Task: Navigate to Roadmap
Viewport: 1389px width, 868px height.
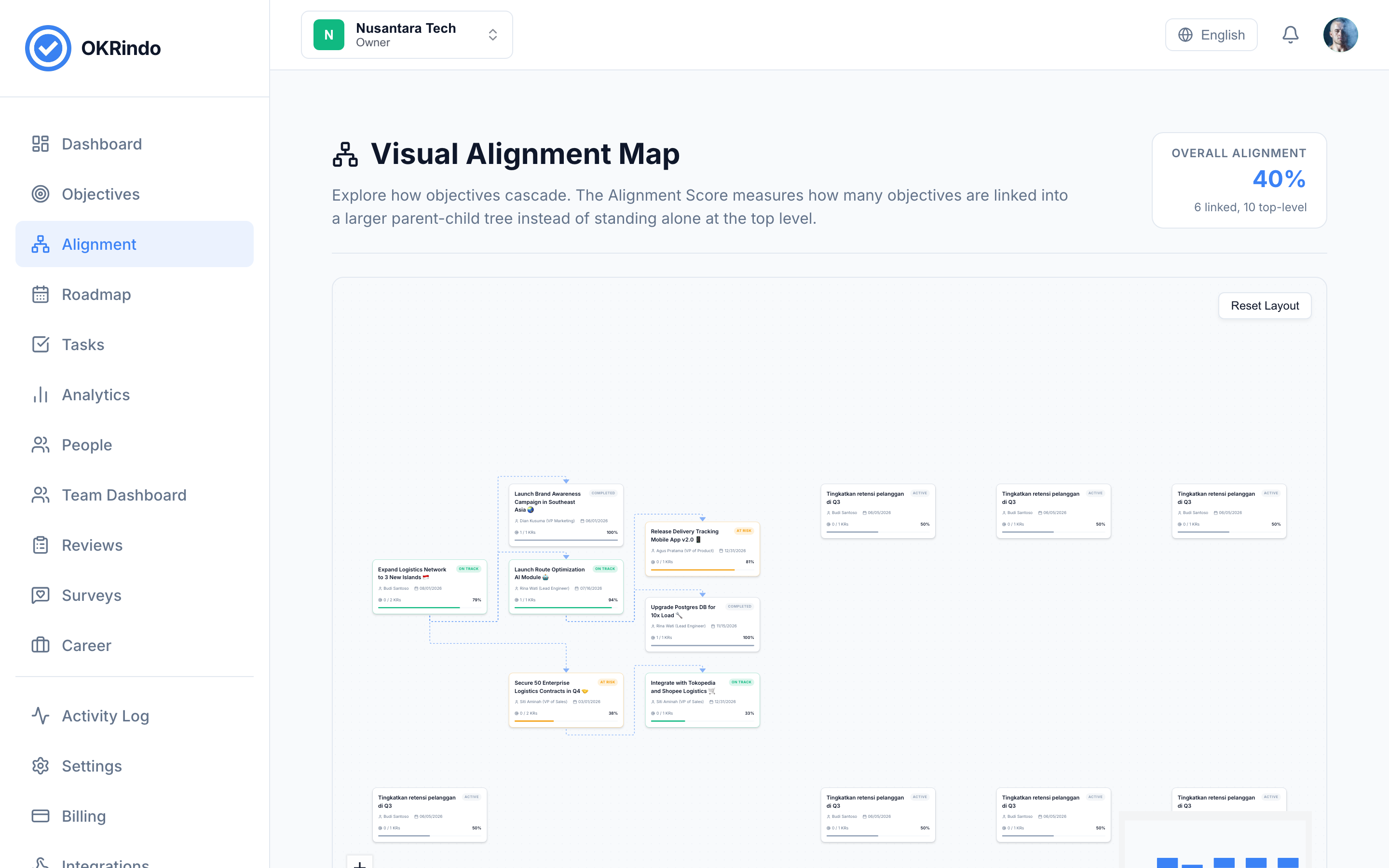Action: (x=134, y=295)
